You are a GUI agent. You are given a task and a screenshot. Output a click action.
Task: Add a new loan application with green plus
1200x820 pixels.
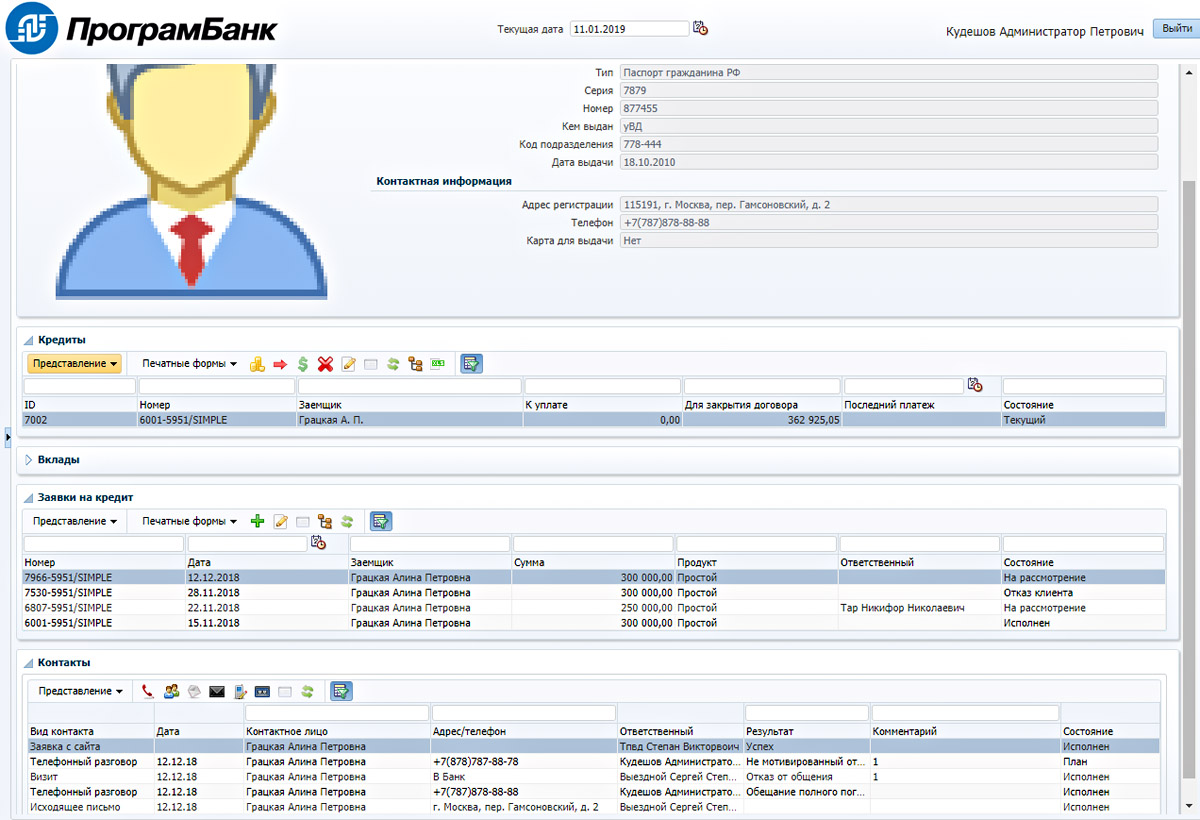257,521
